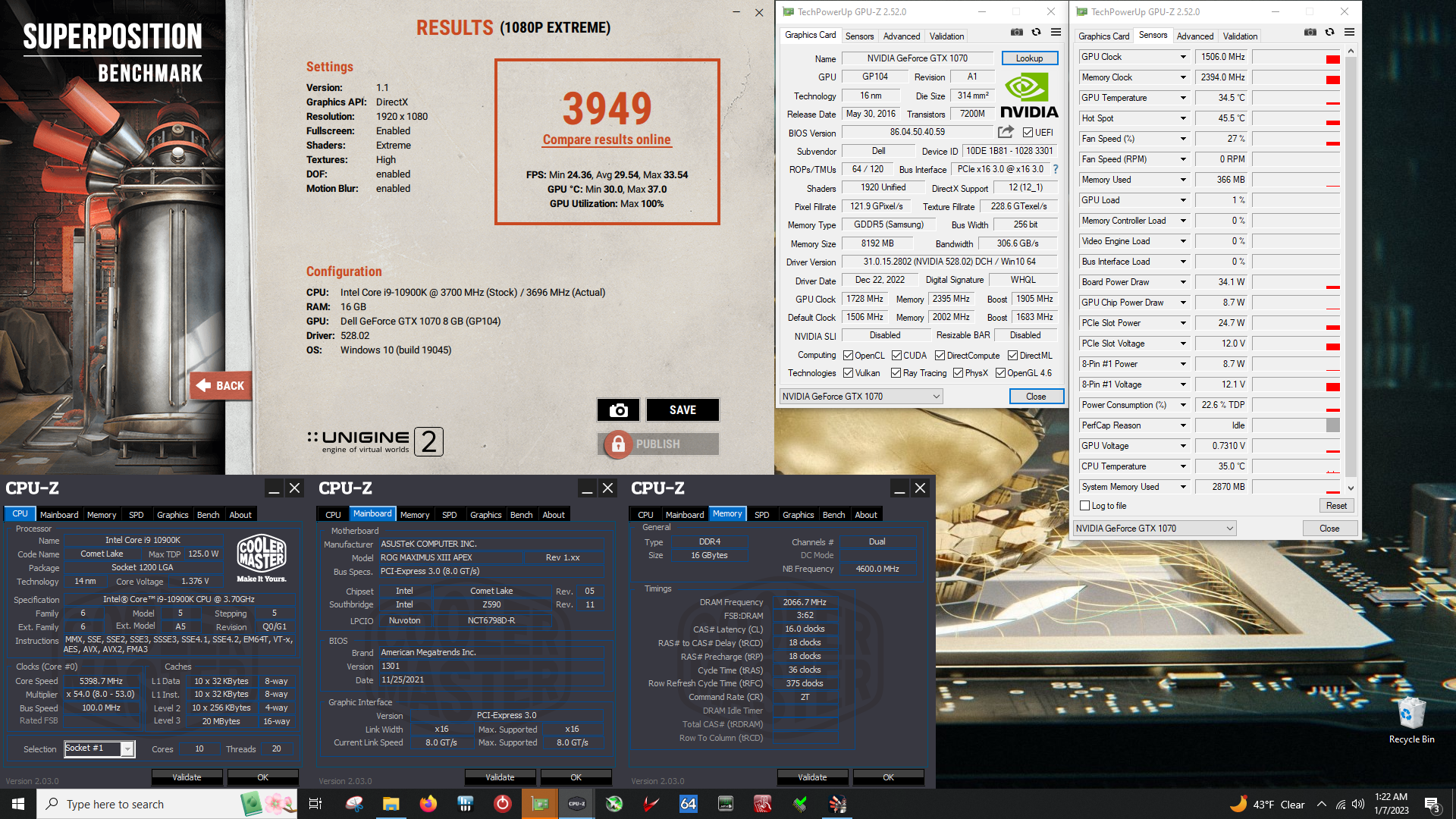
Task: Click GPU-Z Sensors vertical scrollbar down arrow
Action: (1351, 488)
